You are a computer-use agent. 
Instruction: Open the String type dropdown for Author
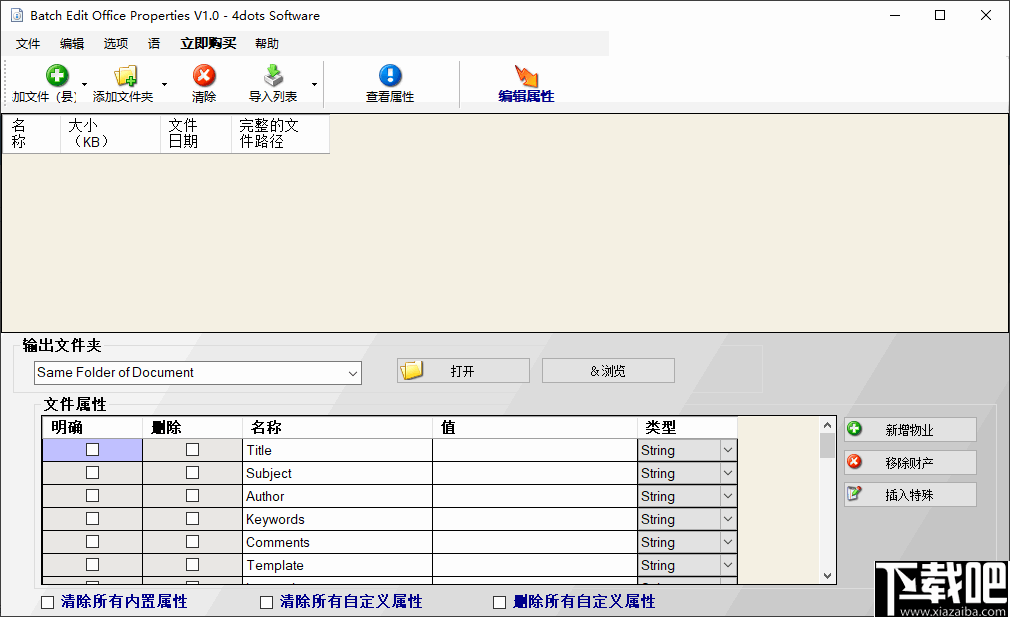tap(727, 495)
